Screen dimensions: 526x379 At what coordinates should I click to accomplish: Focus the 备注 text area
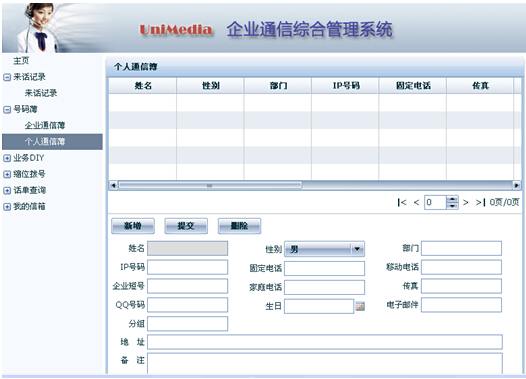pyautogui.click(x=325, y=363)
